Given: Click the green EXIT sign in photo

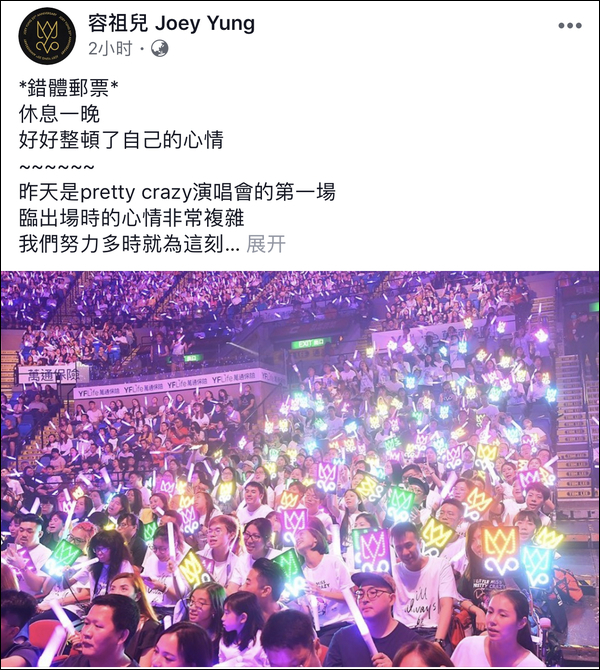Looking at the screenshot, I should coord(311,343).
